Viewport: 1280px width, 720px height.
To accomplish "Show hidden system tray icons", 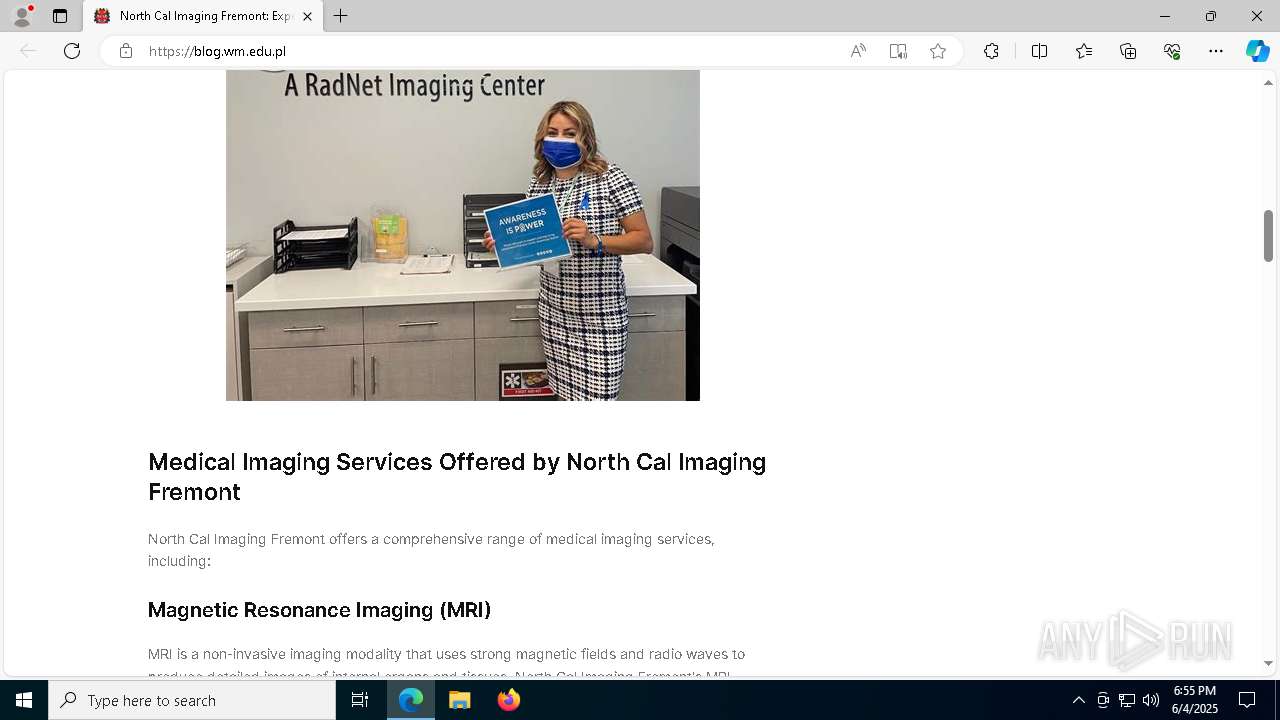I will coord(1078,700).
